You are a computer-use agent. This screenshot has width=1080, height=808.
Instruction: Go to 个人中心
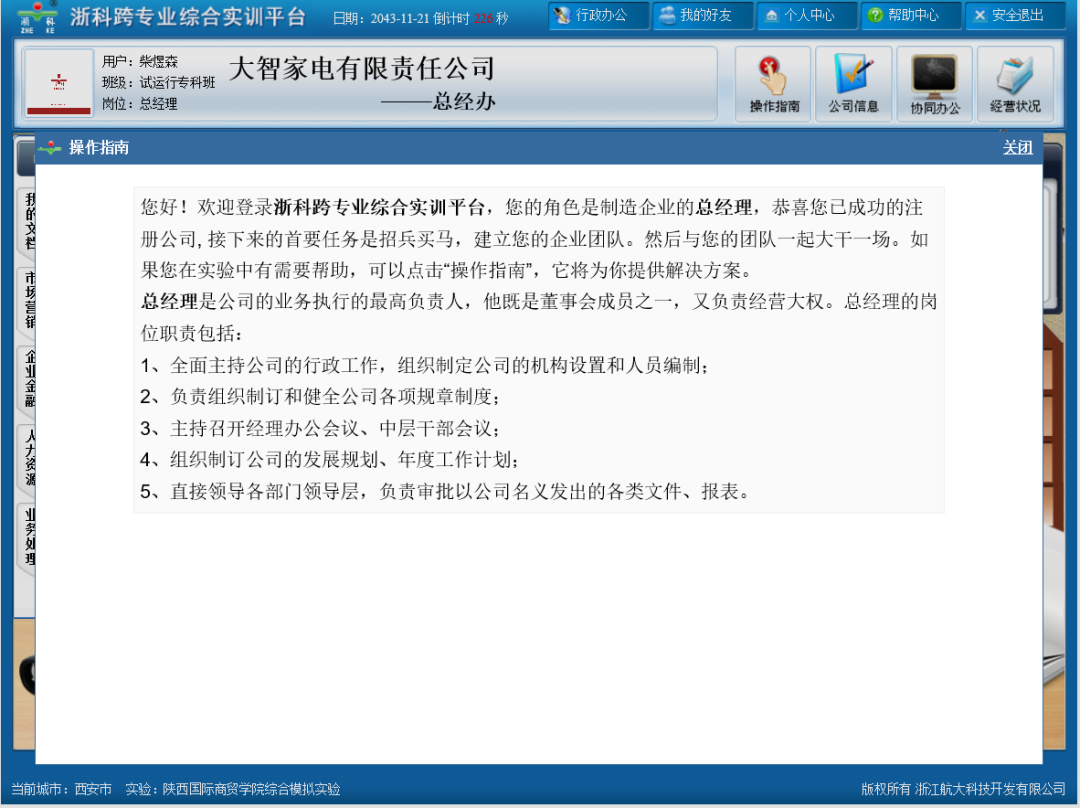click(x=807, y=15)
